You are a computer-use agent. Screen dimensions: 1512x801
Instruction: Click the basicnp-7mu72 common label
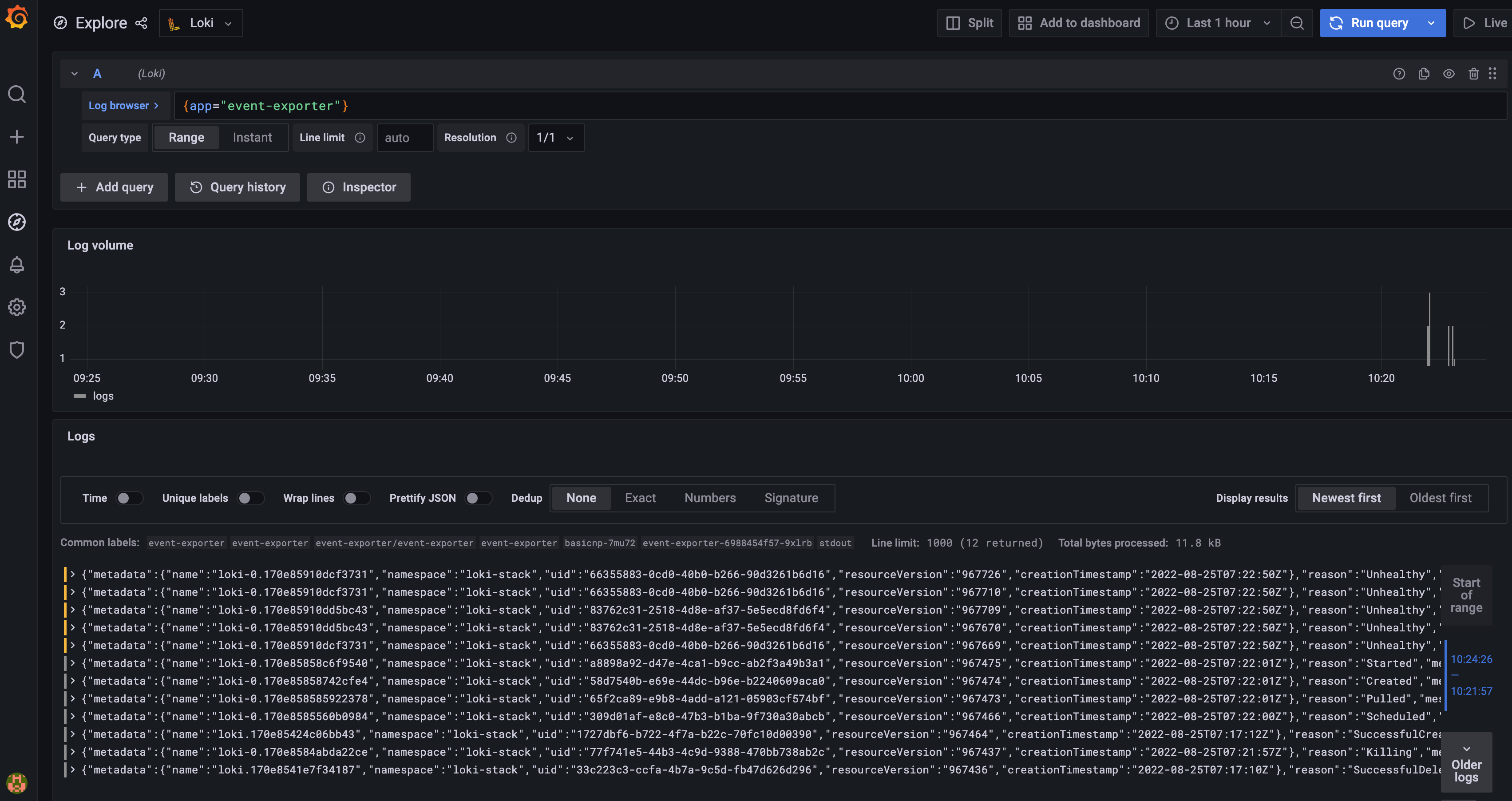point(600,543)
